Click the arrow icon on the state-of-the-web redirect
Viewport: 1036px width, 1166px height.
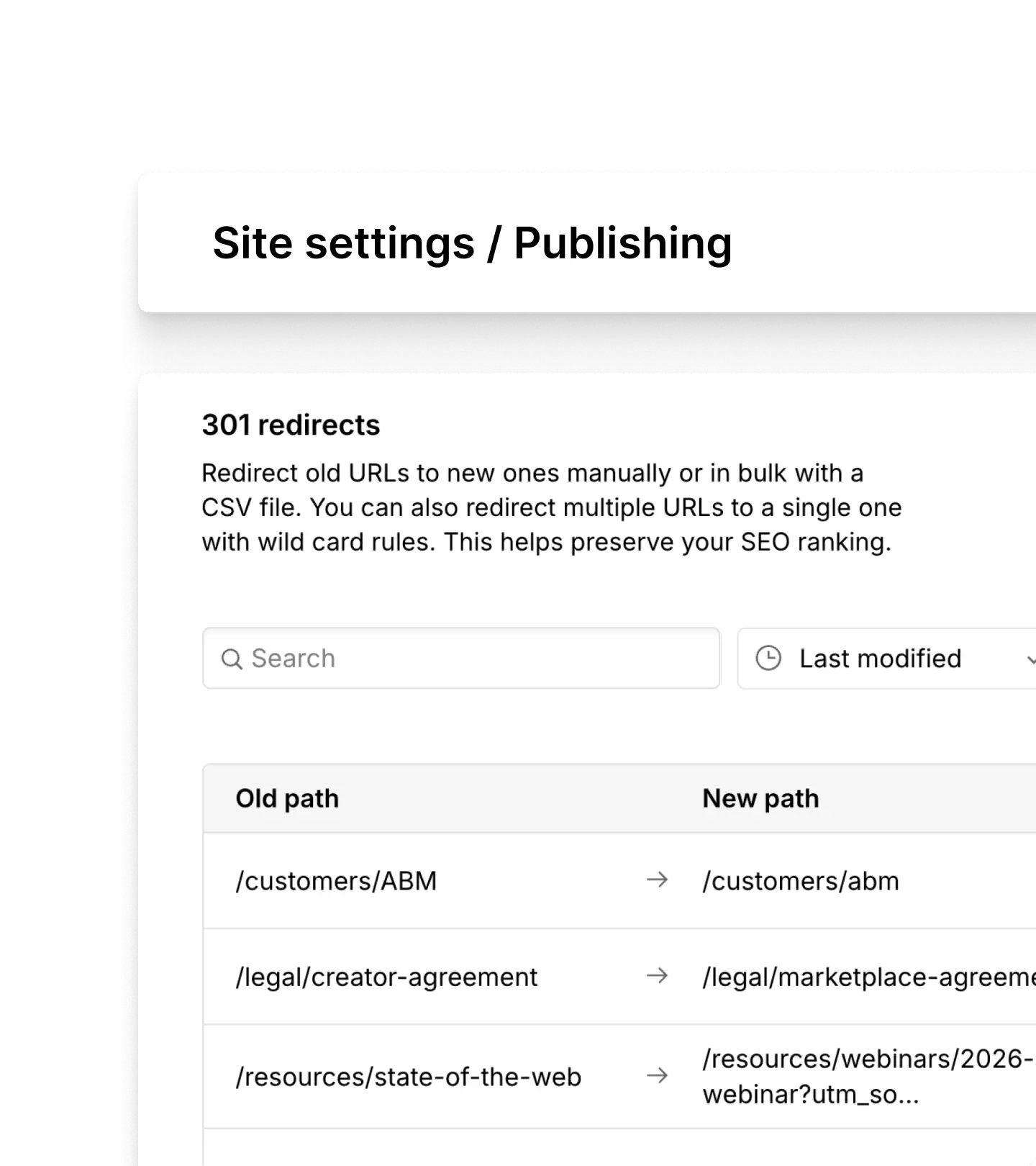coord(657,1077)
